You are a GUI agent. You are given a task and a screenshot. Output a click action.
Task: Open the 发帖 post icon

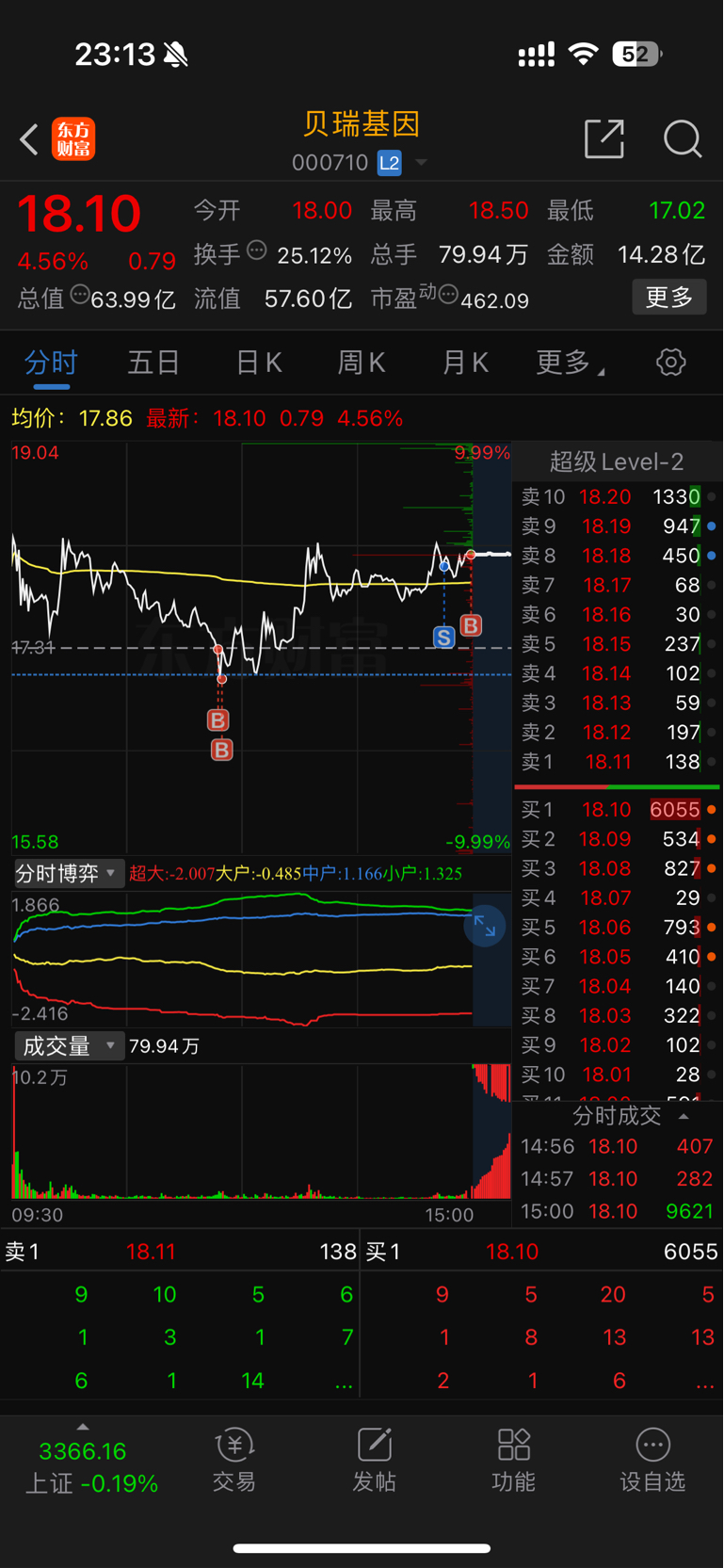coord(374,1461)
